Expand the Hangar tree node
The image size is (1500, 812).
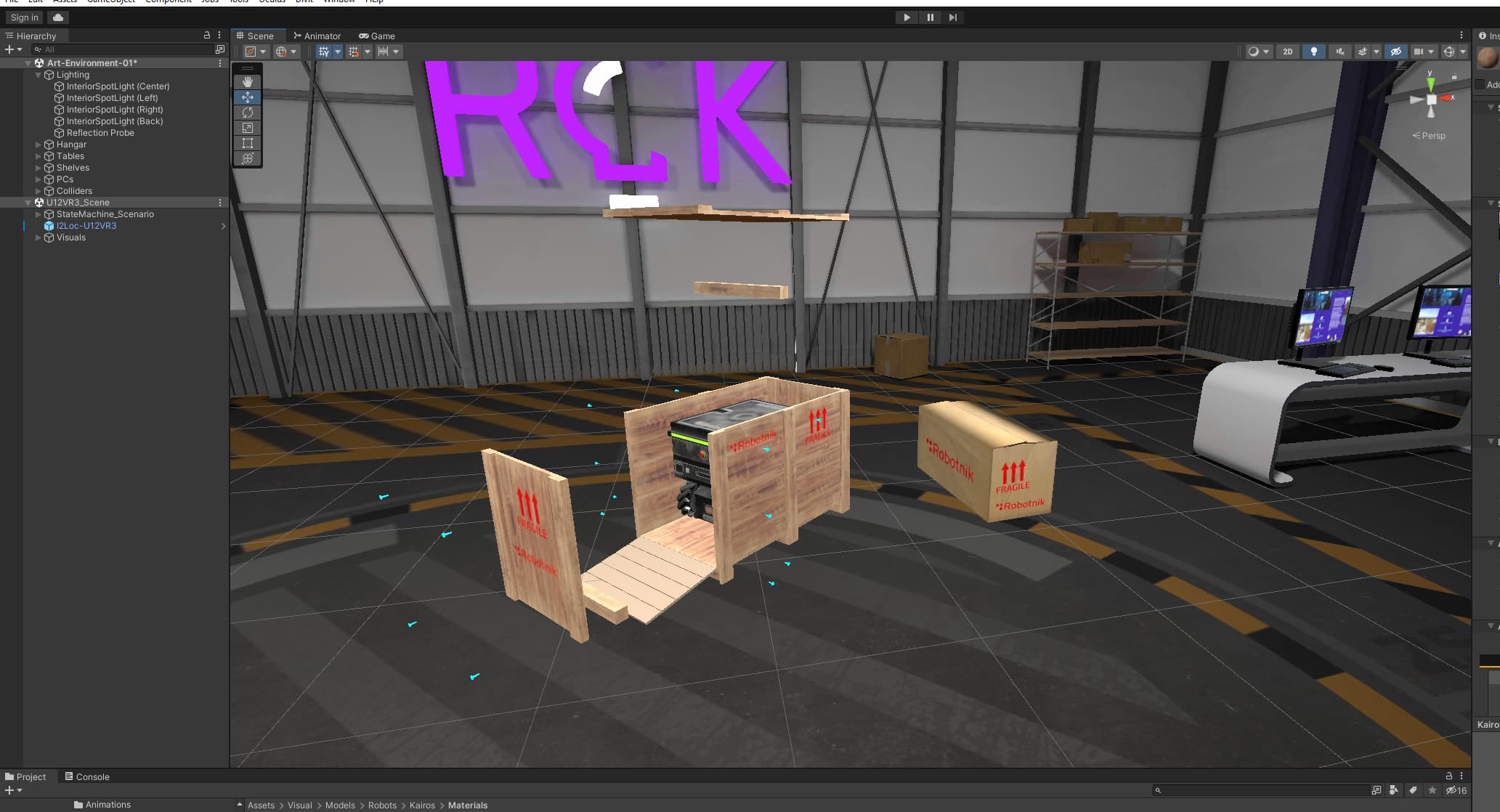click(38, 145)
